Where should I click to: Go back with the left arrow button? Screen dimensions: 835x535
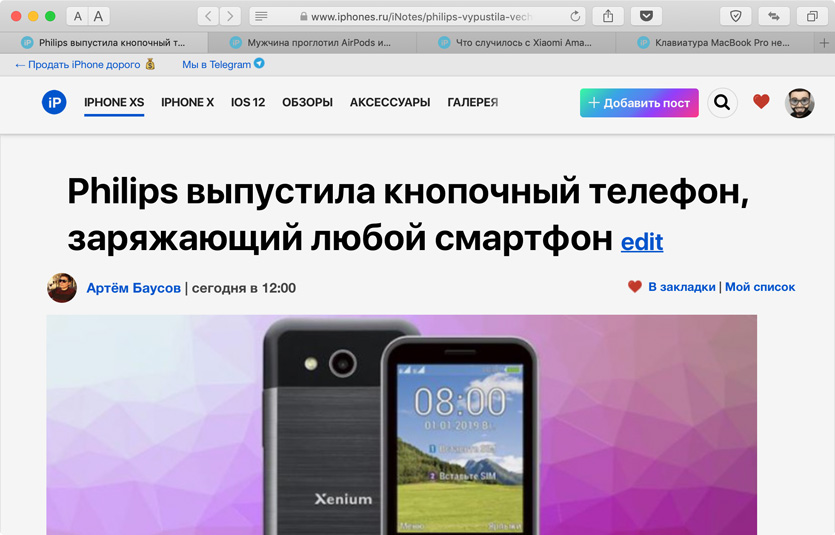pyautogui.click(x=208, y=17)
